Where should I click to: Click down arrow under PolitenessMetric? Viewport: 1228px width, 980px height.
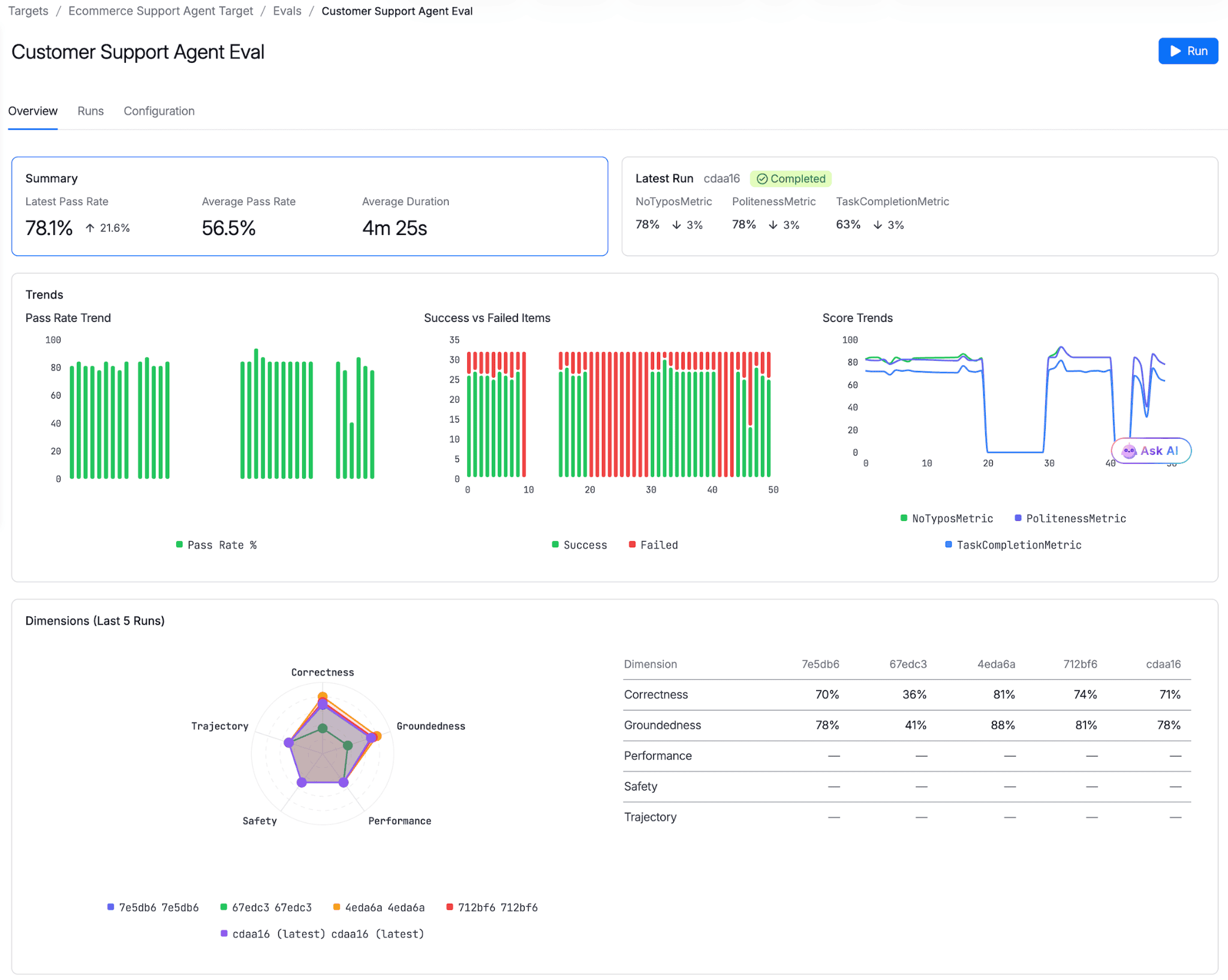pos(773,225)
